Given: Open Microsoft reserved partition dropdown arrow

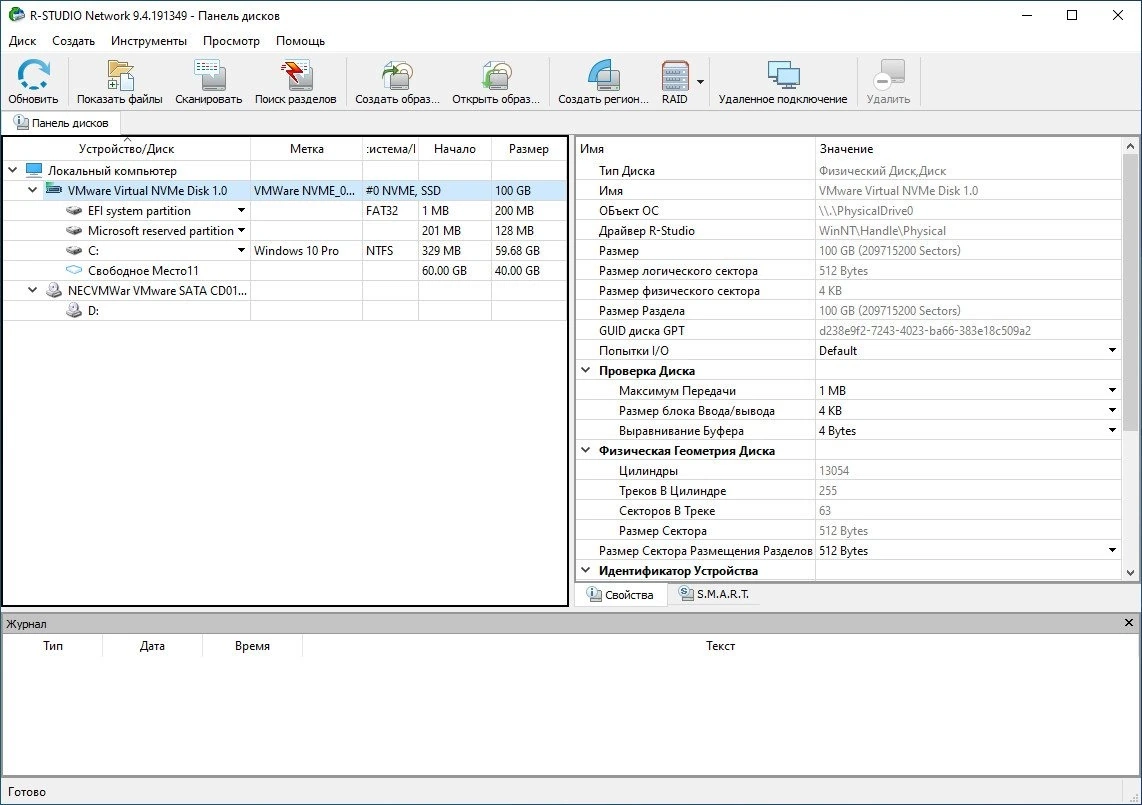Looking at the screenshot, I should pyautogui.click(x=241, y=230).
